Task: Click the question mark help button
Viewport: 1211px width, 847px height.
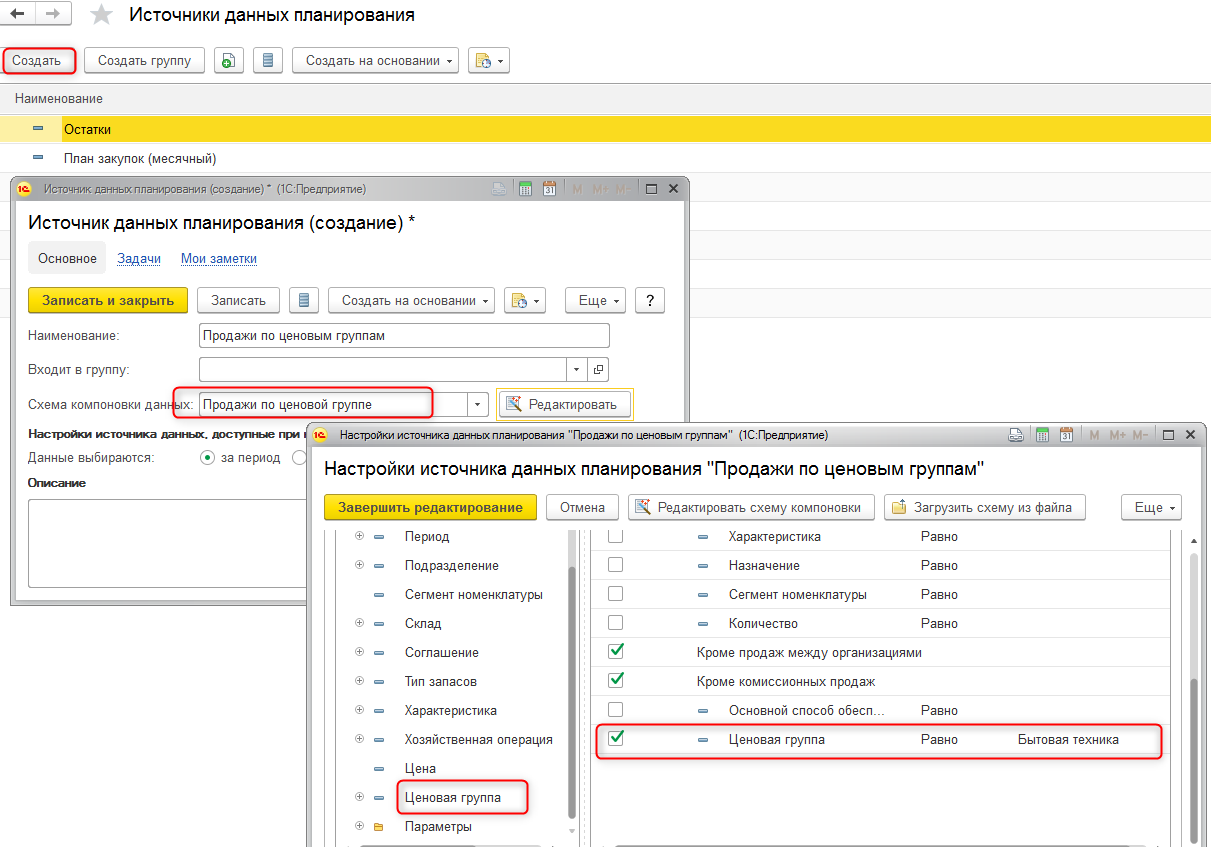Action: pyautogui.click(x=650, y=301)
